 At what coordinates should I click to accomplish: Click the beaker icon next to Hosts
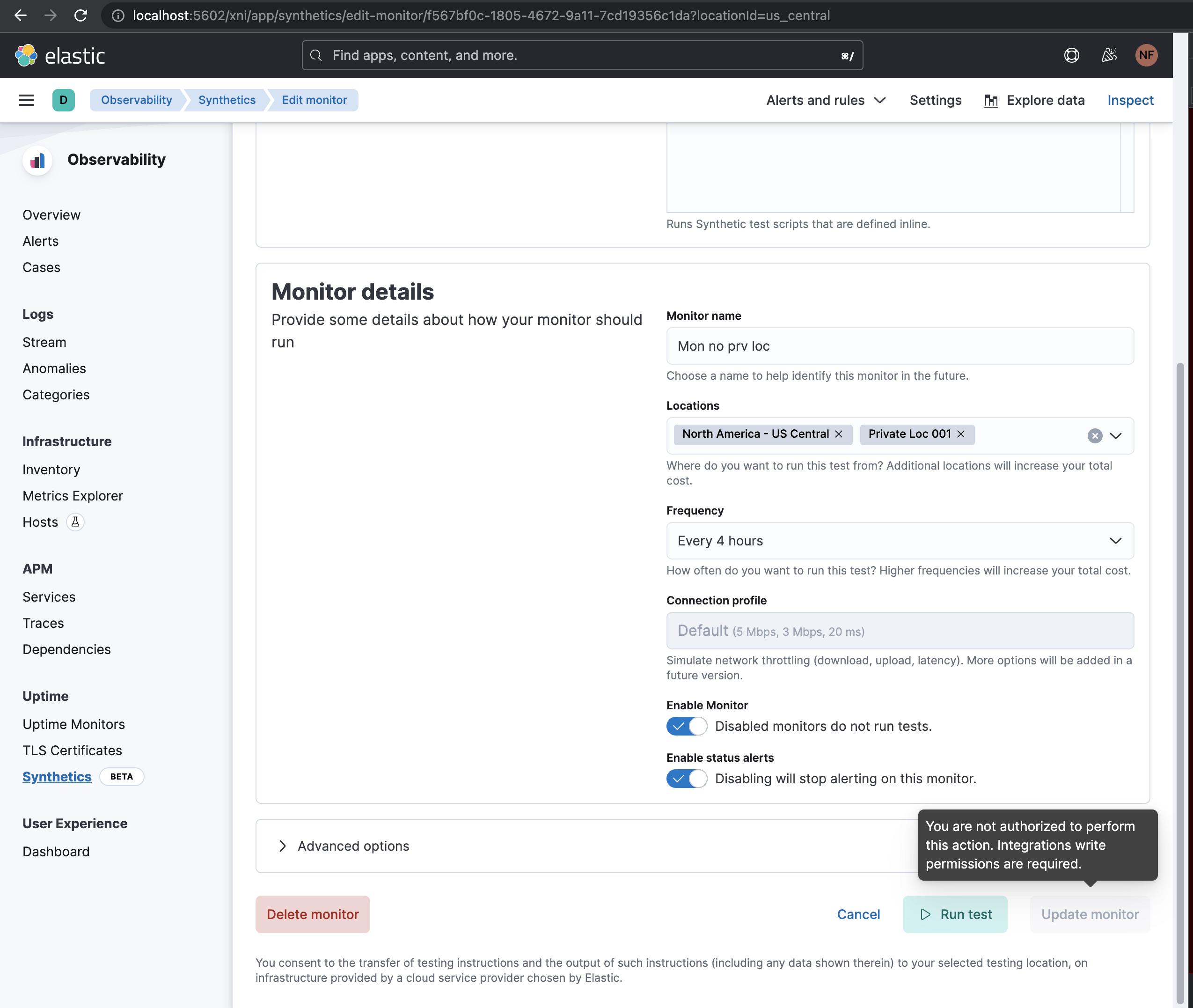coord(75,522)
